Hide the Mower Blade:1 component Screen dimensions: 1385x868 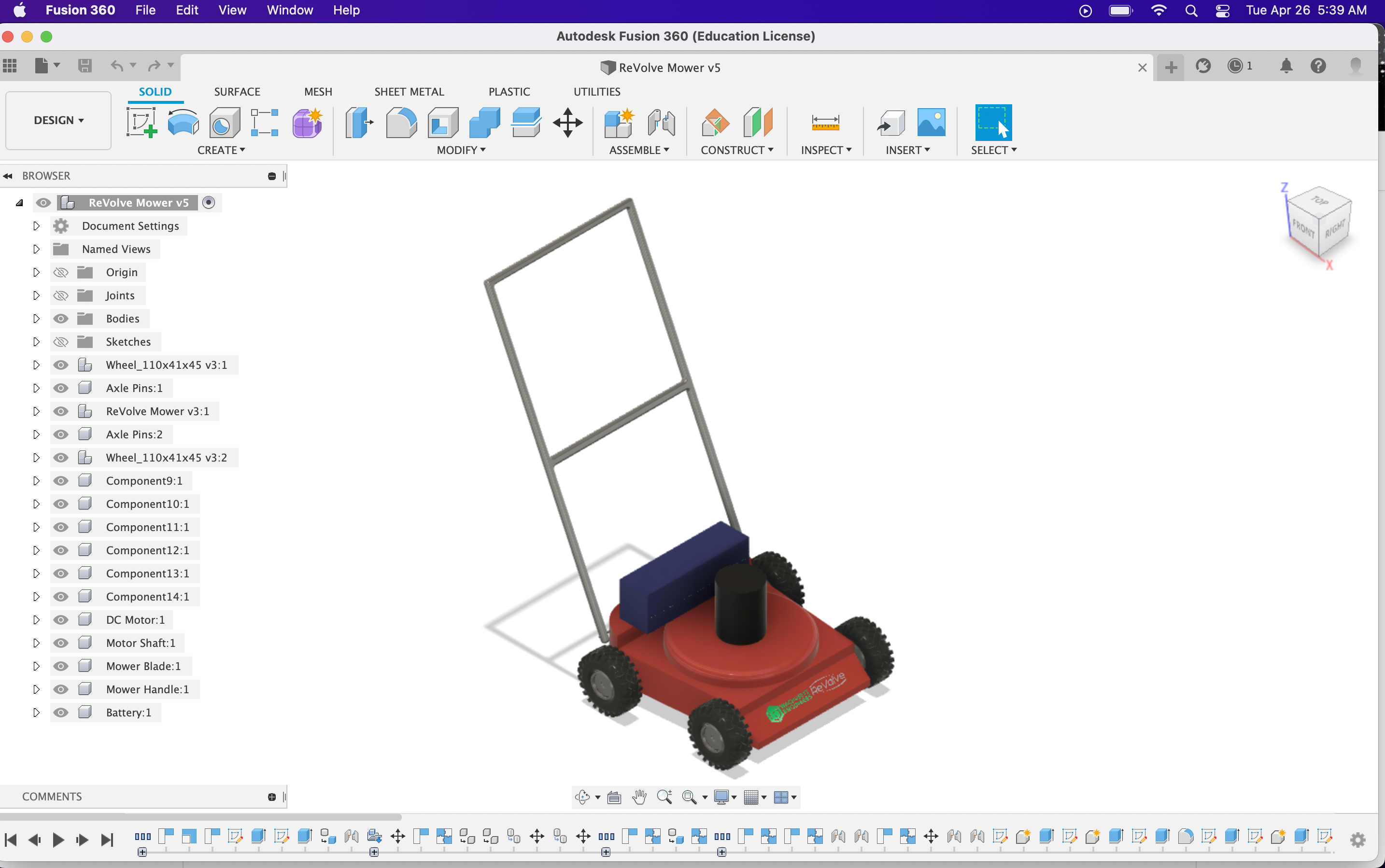point(60,666)
